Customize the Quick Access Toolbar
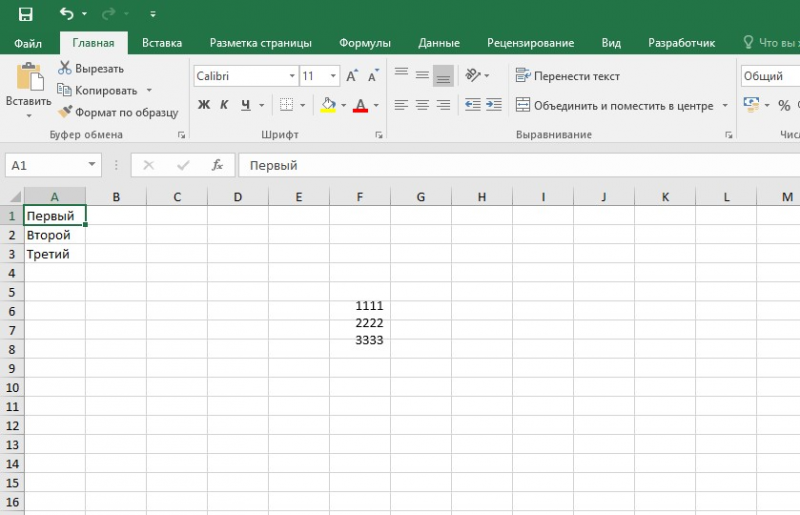The width and height of the screenshot is (800, 515). pos(153,14)
